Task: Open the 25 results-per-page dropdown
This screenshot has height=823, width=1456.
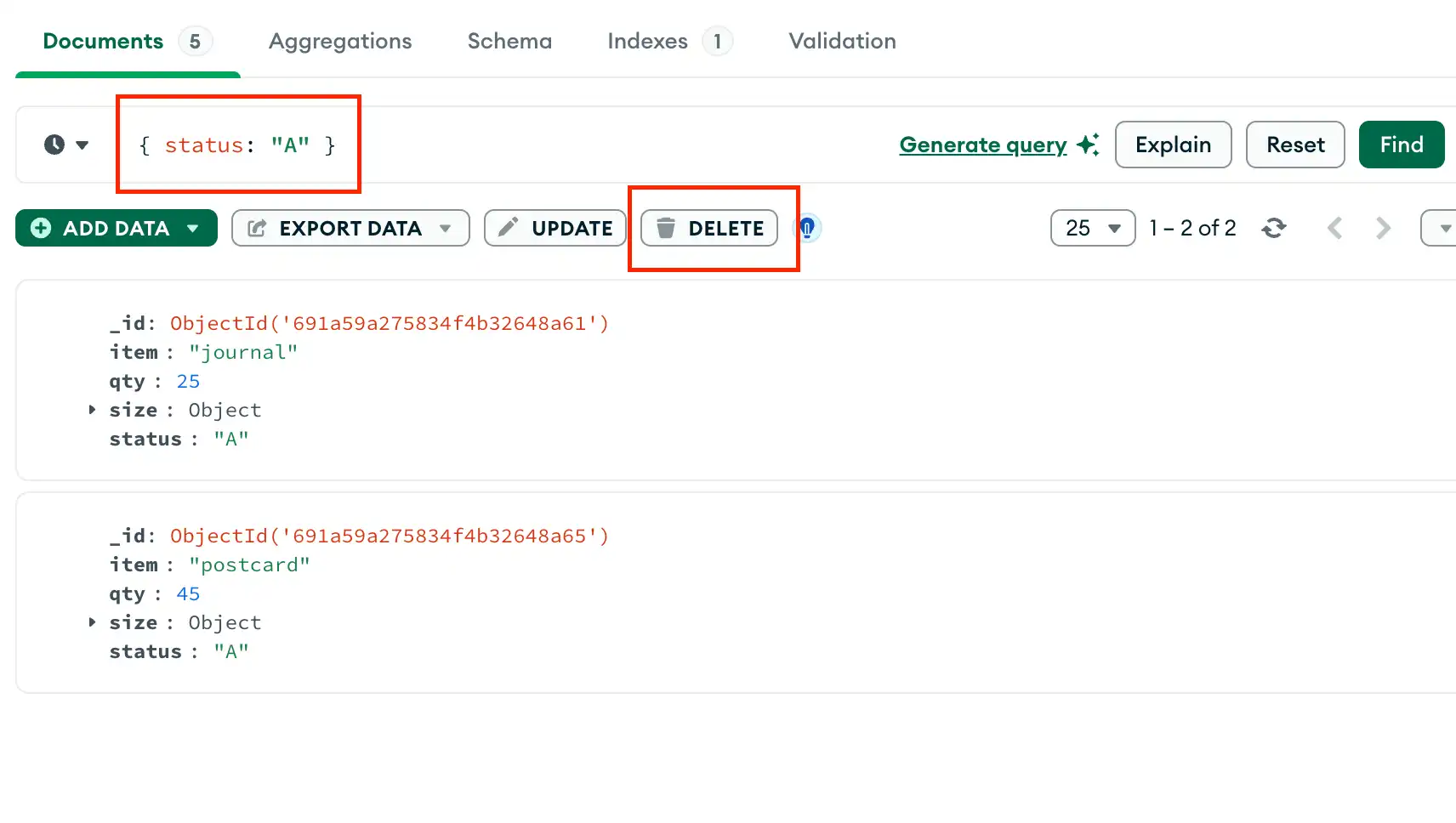Action: [1092, 228]
